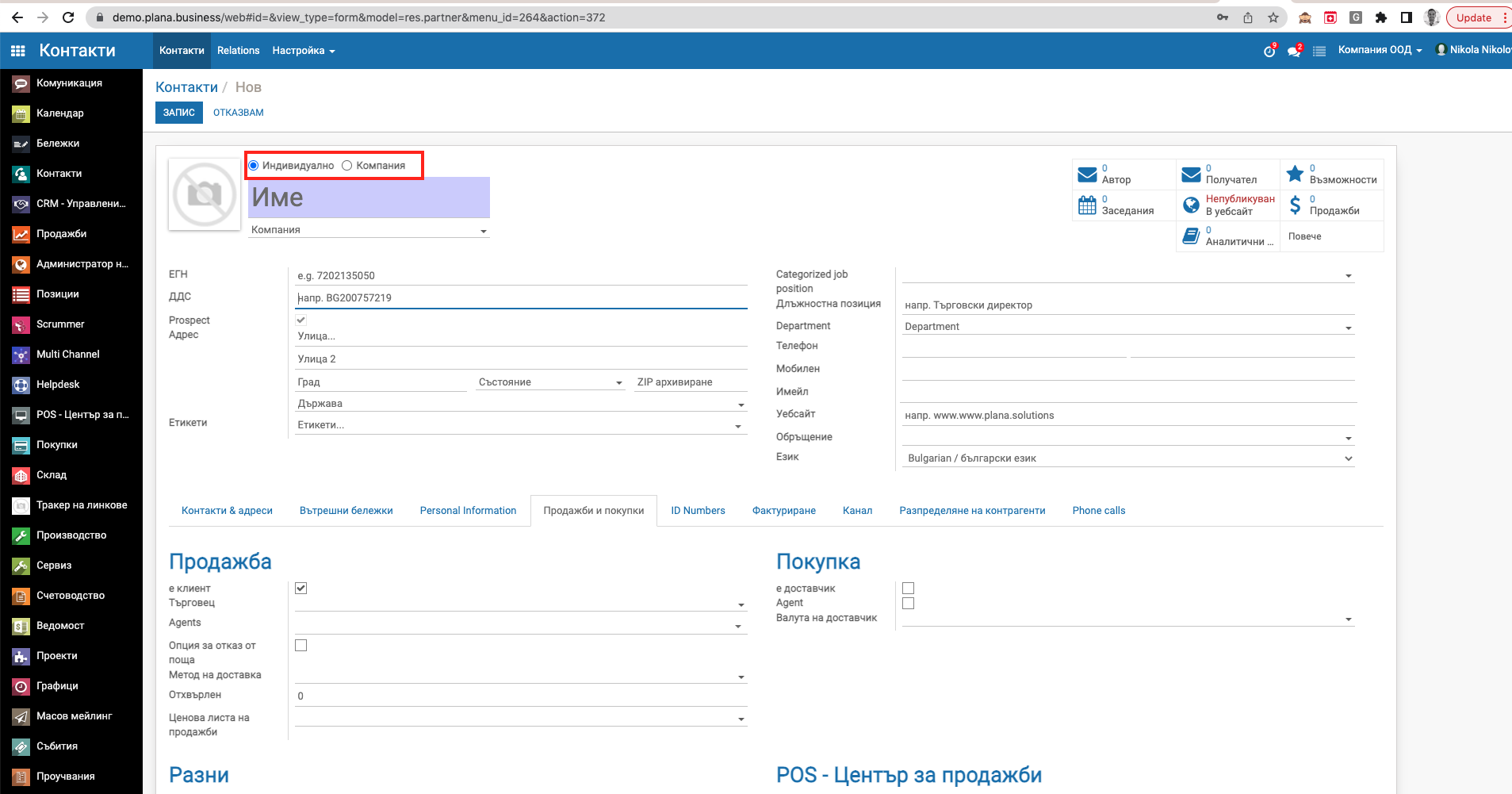
Task: Switch to Phone calls tab
Action: click(x=1099, y=511)
